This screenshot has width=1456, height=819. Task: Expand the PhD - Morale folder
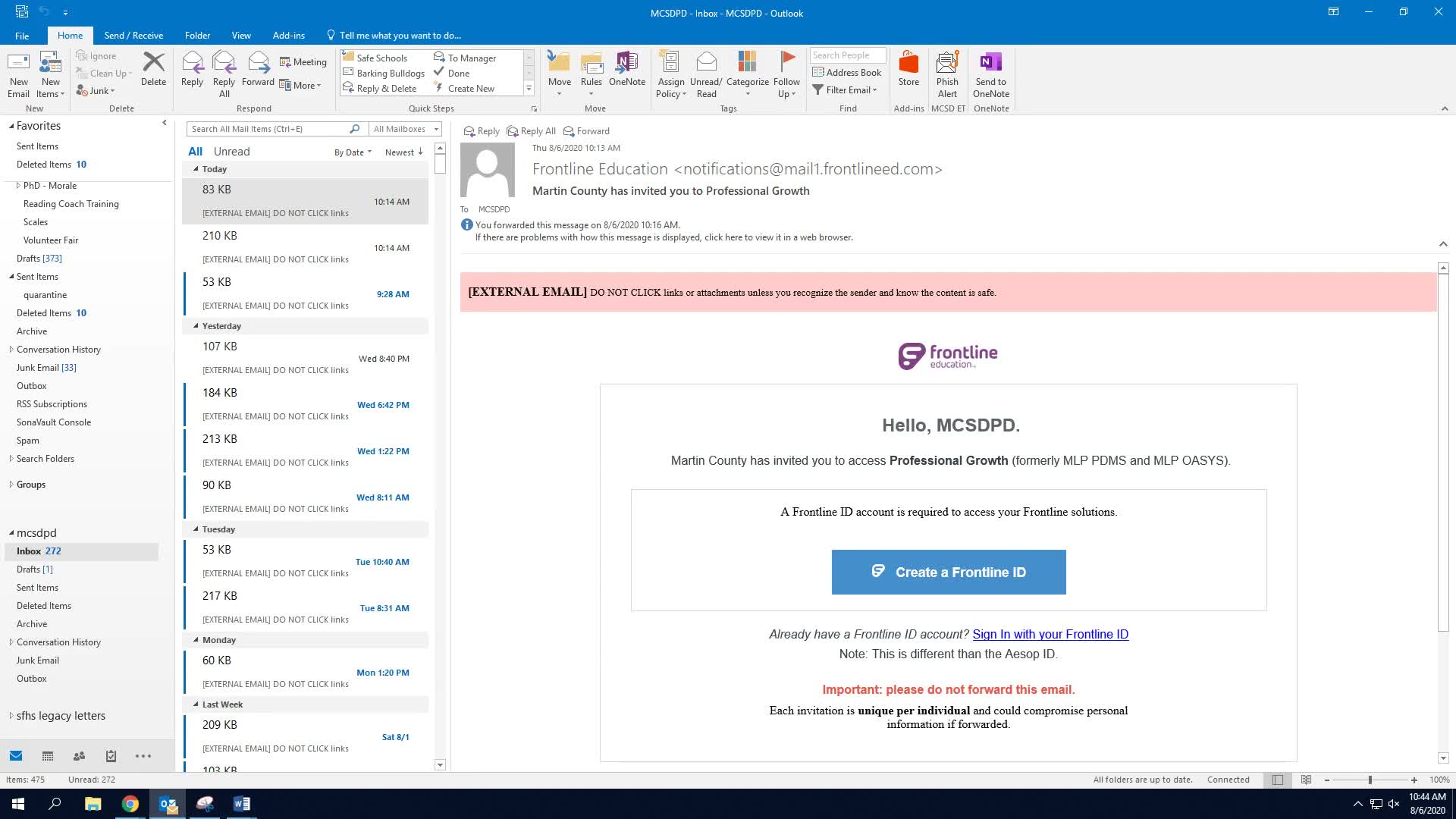pos(18,186)
